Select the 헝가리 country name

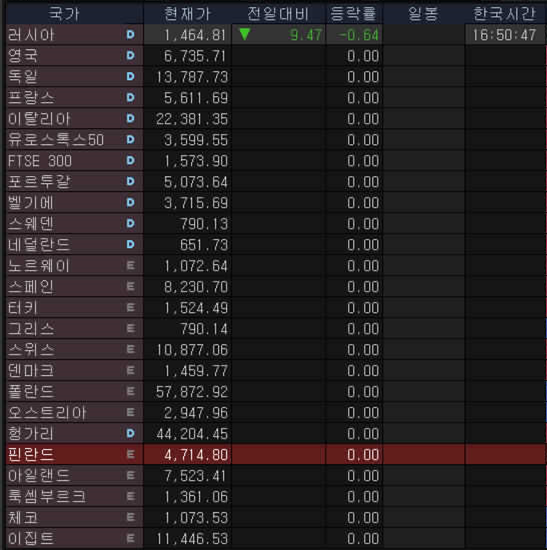pyautogui.click(x=31, y=434)
